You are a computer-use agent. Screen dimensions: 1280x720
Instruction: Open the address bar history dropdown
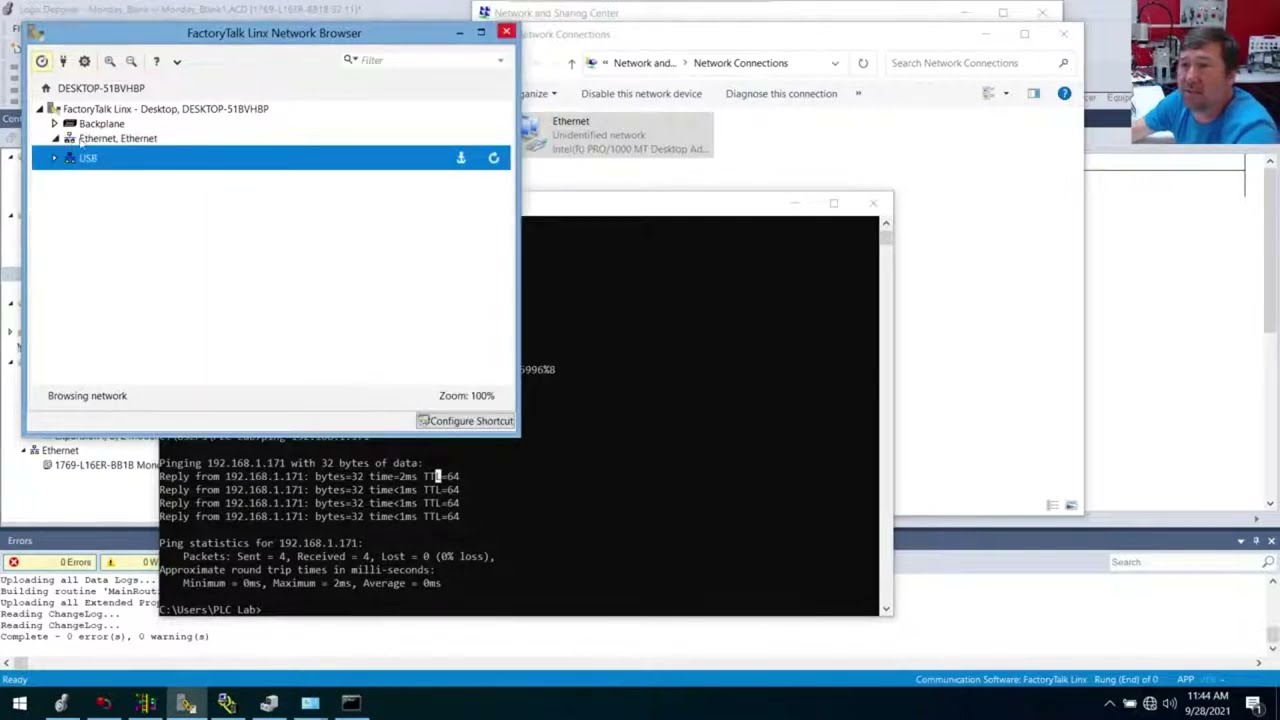(835, 63)
